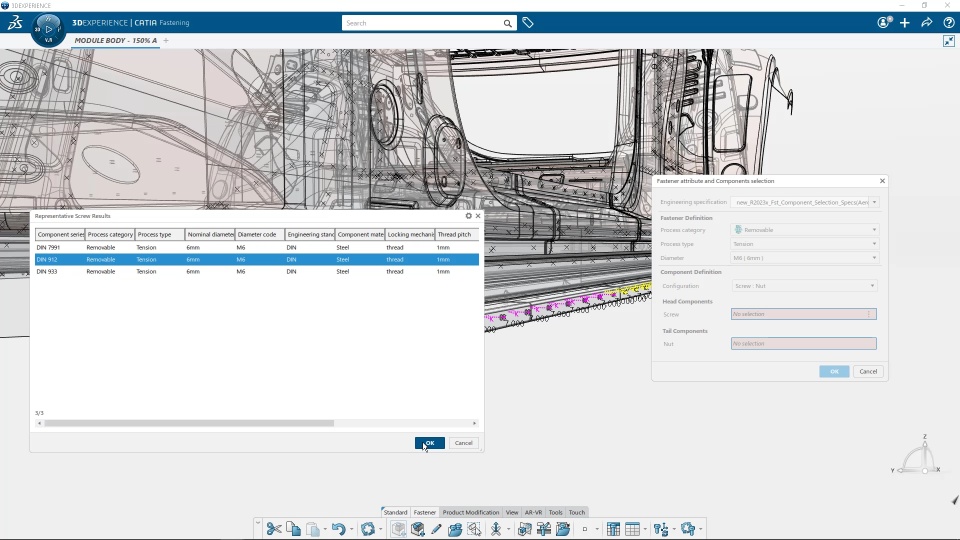
Task: Switch to the Product Modification tab
Action: (470, 512)
